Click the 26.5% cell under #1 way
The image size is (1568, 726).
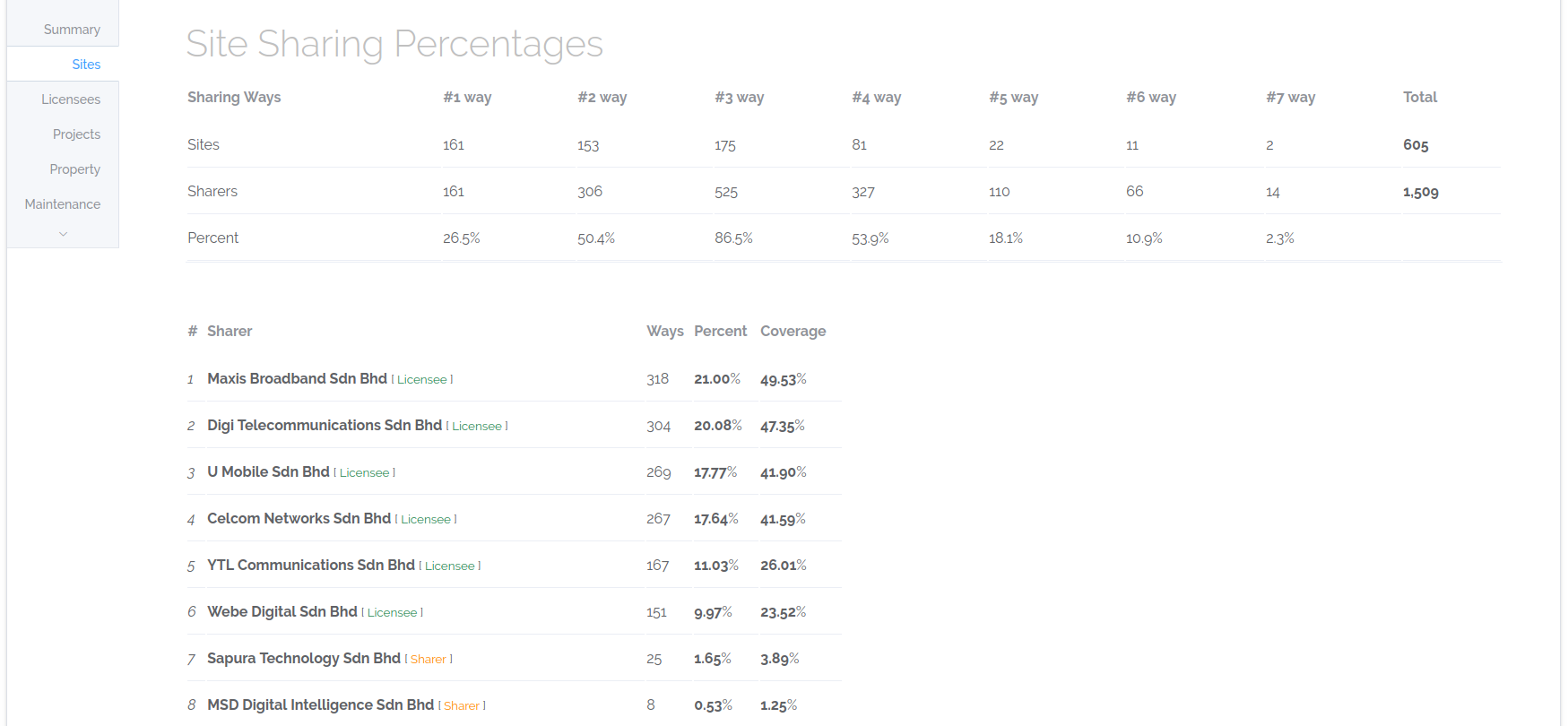[x=462, y=238]
